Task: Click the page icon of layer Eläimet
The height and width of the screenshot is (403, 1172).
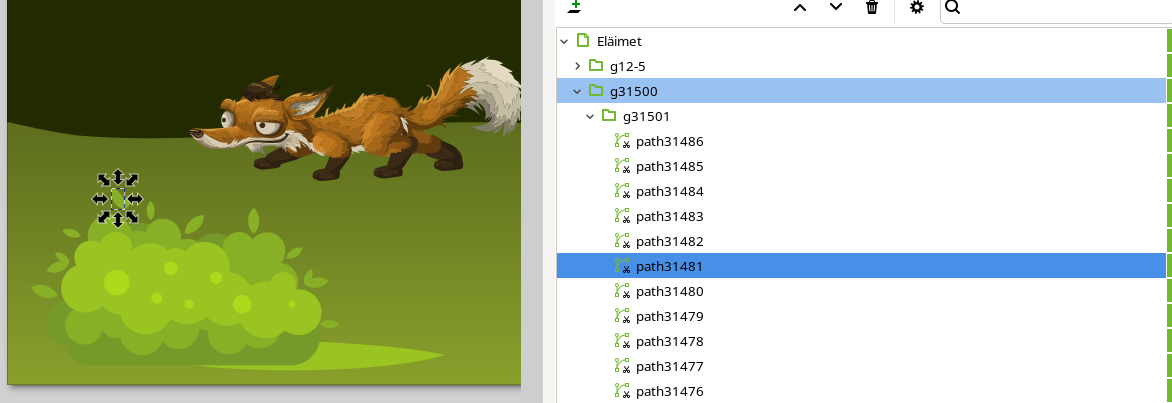Action: [583, 41]
